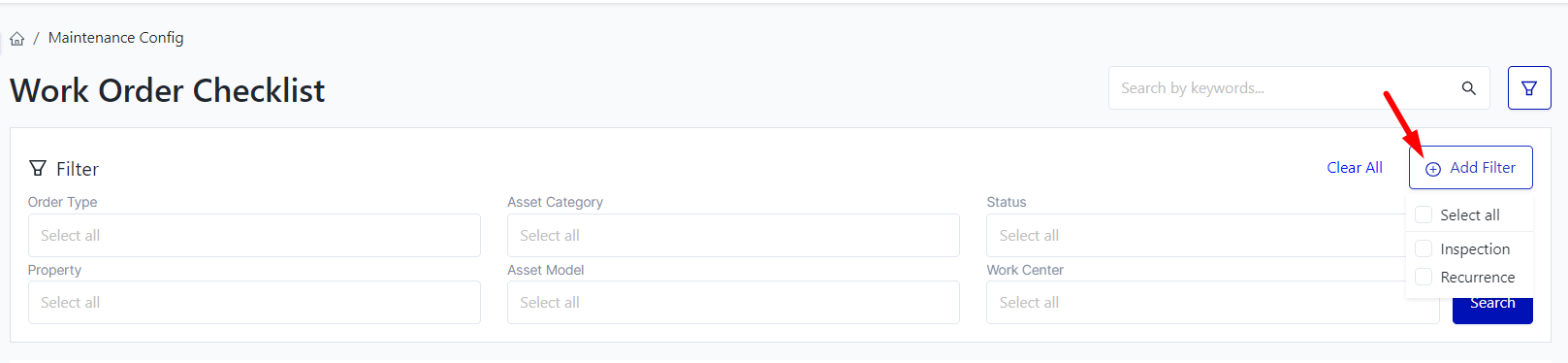Click the Clear All link

(x=1355, y=168)
